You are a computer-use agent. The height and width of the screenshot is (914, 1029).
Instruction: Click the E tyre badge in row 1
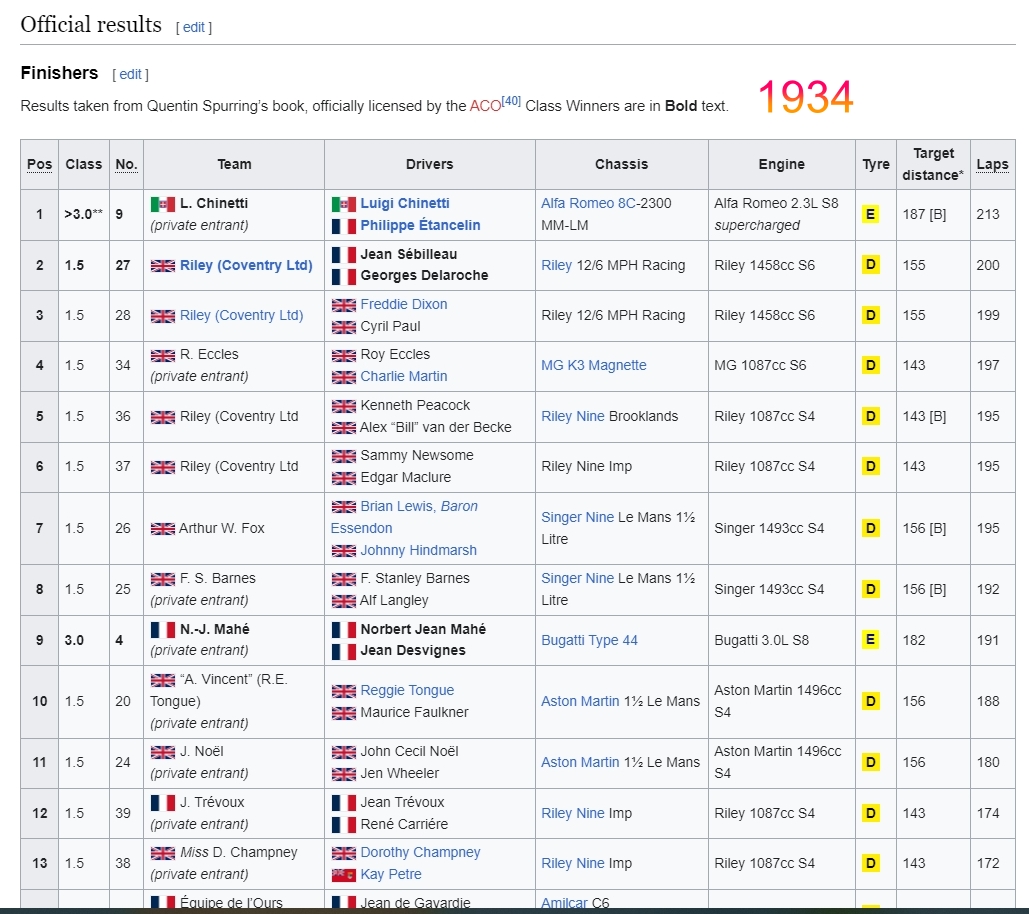[870, 214]
